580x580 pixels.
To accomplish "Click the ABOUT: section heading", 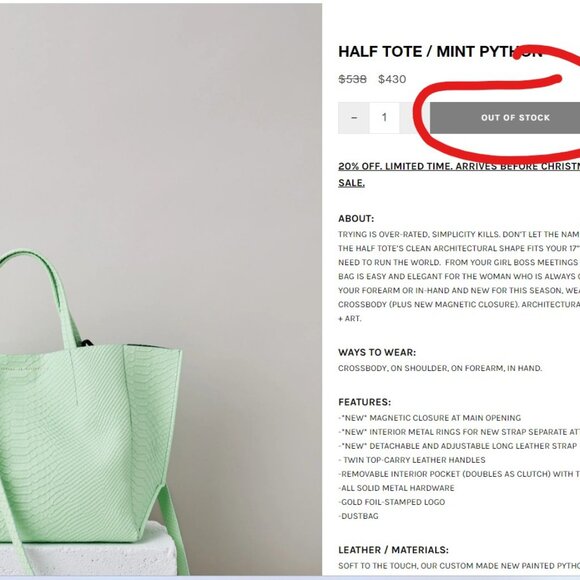I will pyautogui.click(x=356, y=219).
